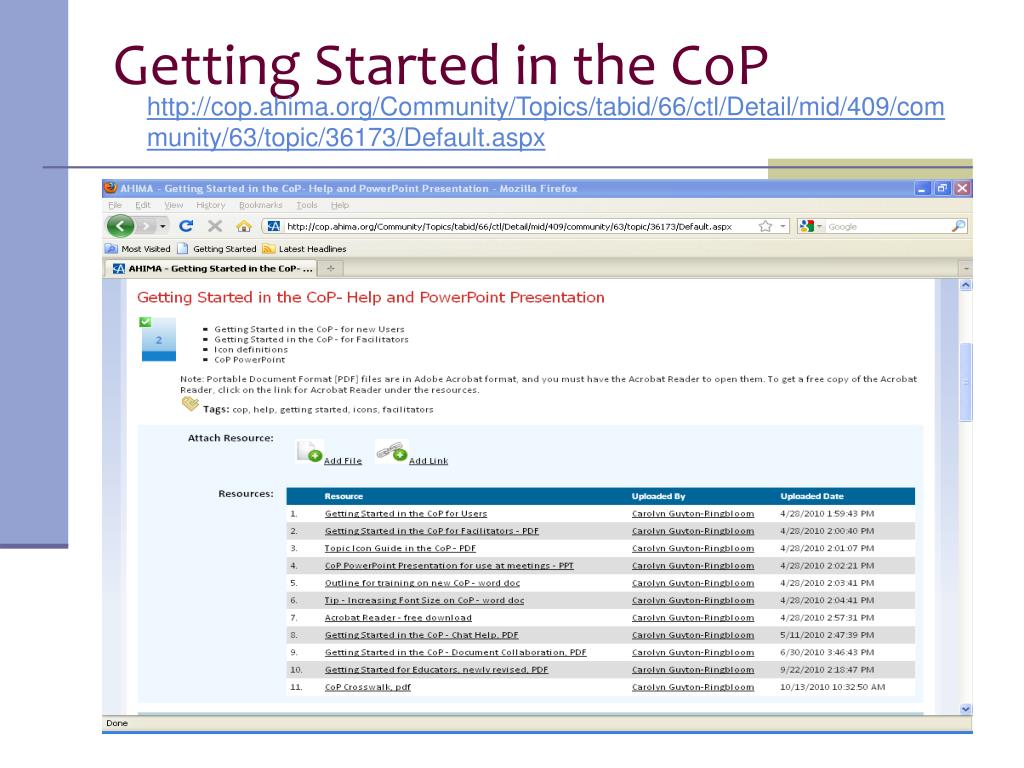Click the tags label icon
The image size is (1024, 768).
pyautogui.click(x=190, y=404)
